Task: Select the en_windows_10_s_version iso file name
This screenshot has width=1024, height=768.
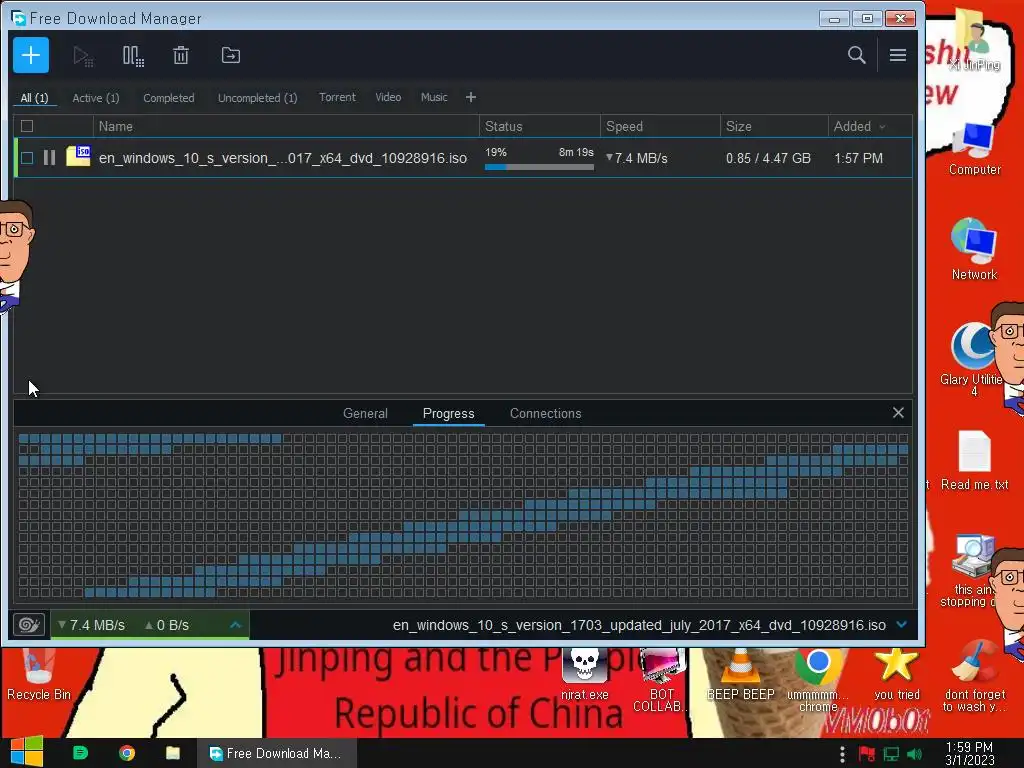Action: click(x=283, y=158)
